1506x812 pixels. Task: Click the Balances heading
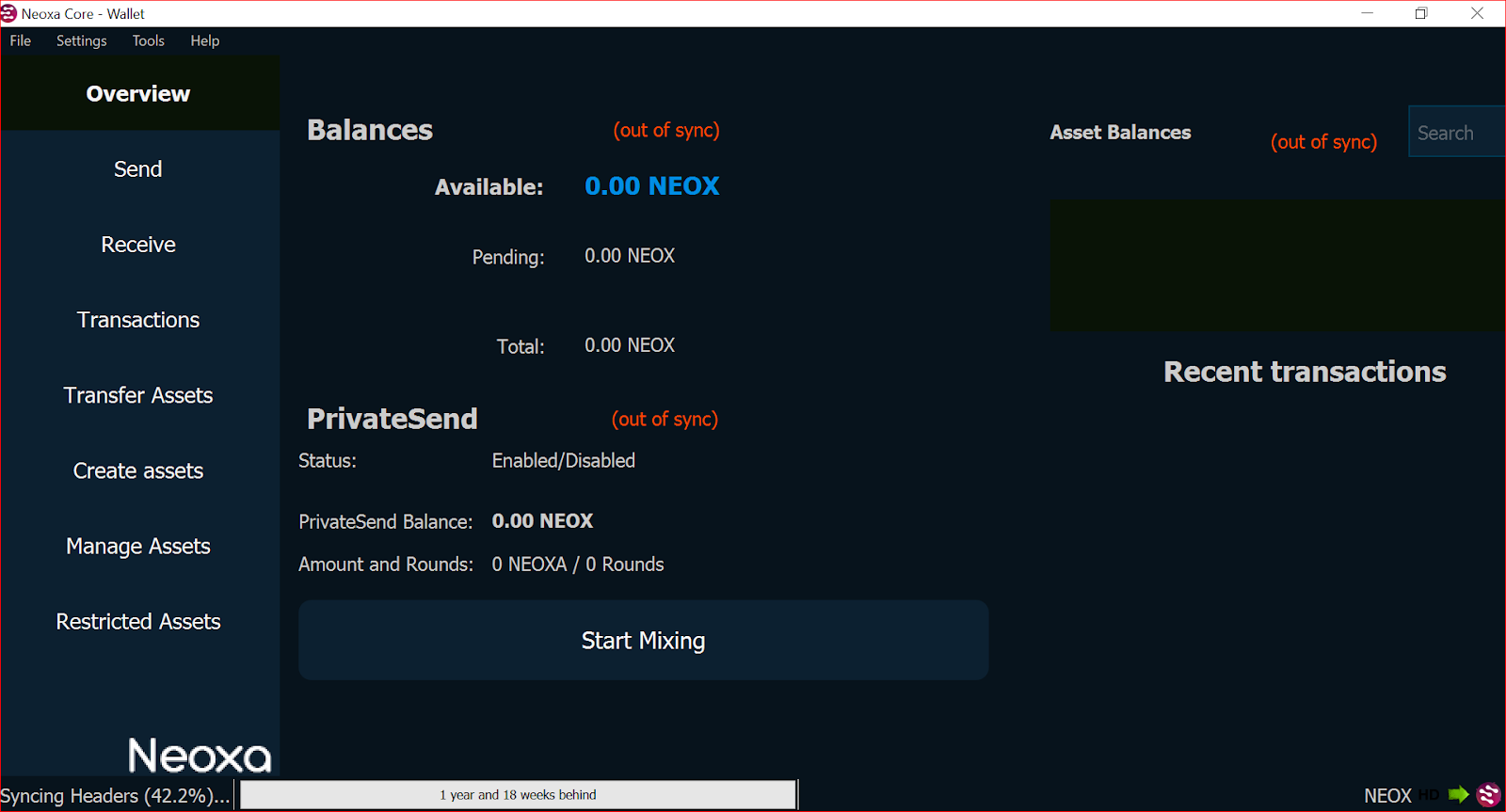(370, 130)
